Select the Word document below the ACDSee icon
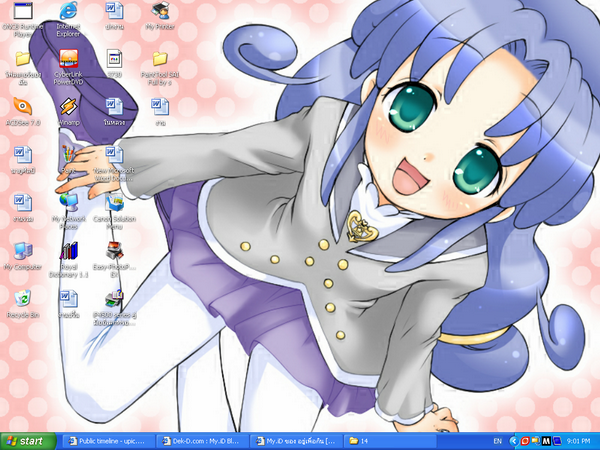The image size is (600, 450). pyautogui.click(x=23, y=154)
